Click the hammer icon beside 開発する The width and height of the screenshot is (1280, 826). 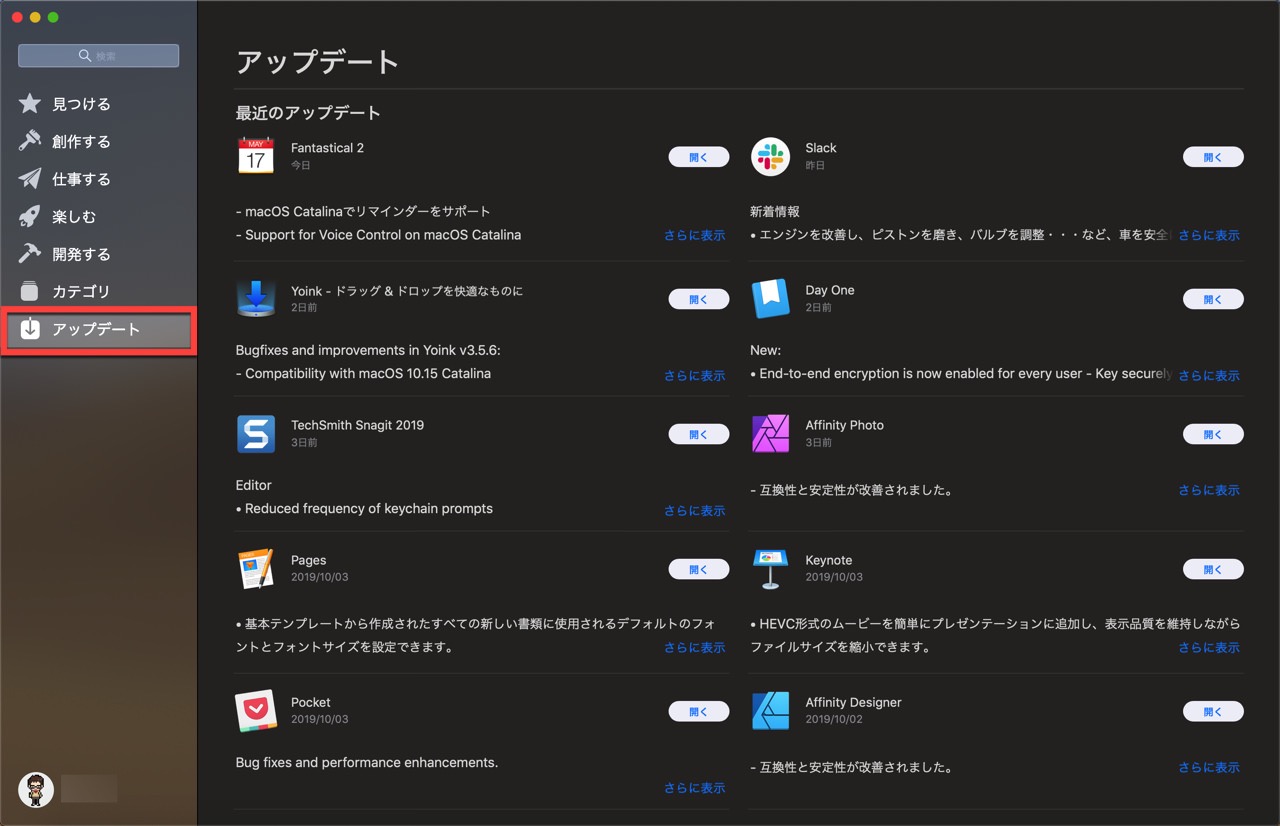click(x=30, y=254)
